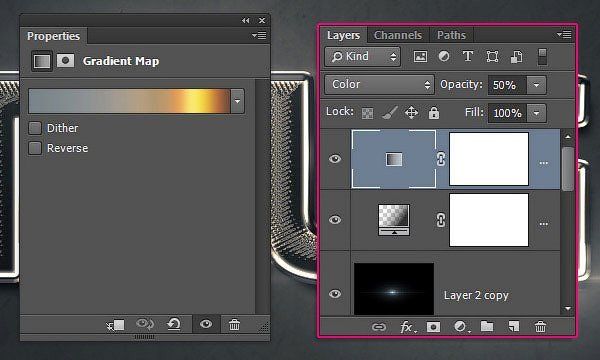Filter for smart objects icon
This screenshot has width=600, height=360.
tap(516, 57)
